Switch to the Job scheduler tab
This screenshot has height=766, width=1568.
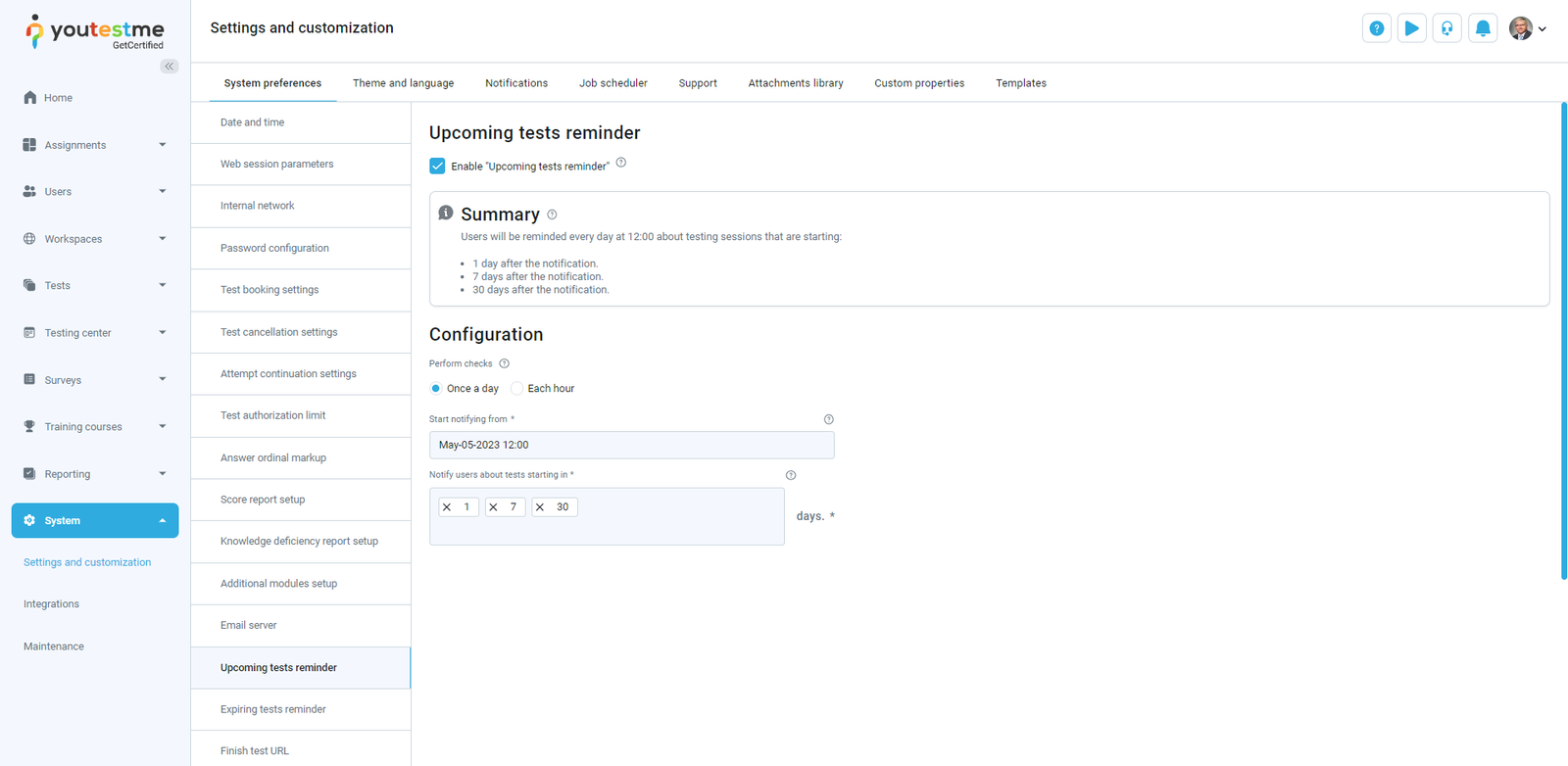pyautogui.click(x=612, y=83)
